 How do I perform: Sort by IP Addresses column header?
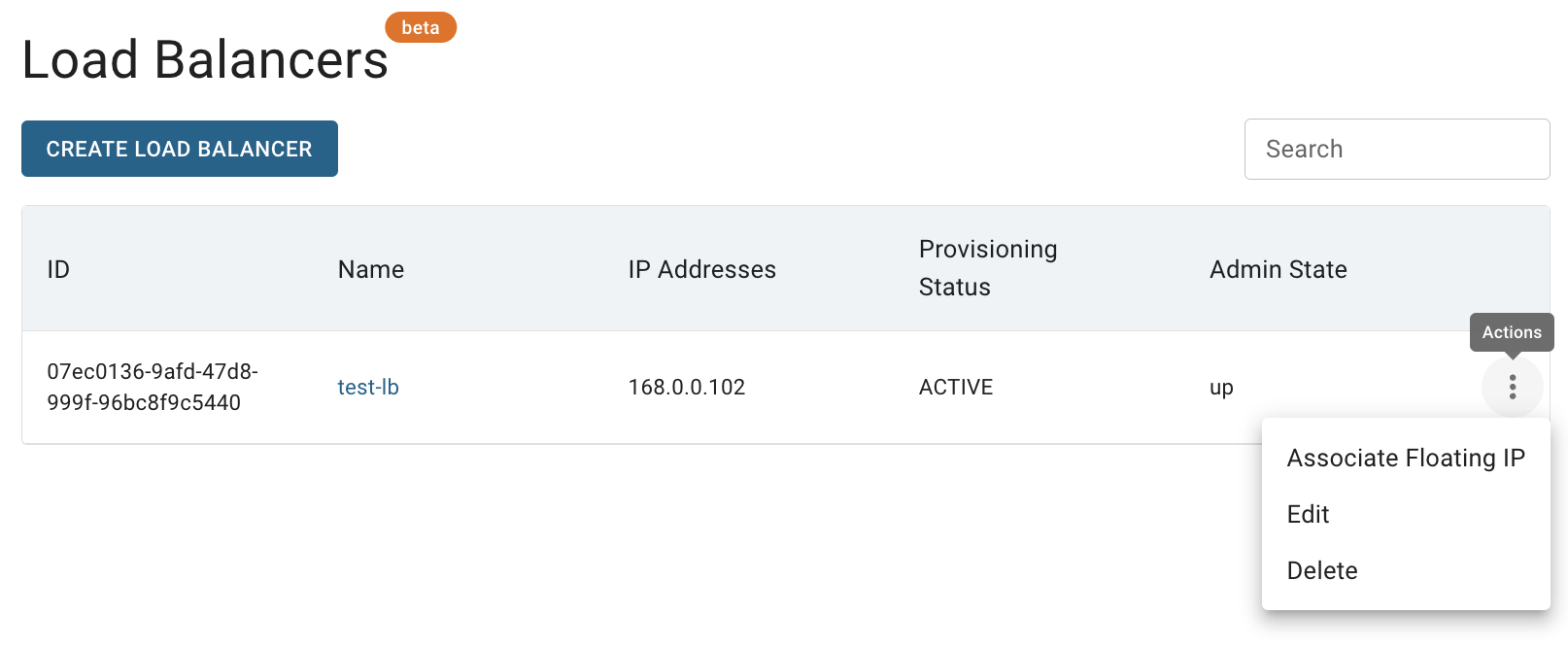[702, 269]
